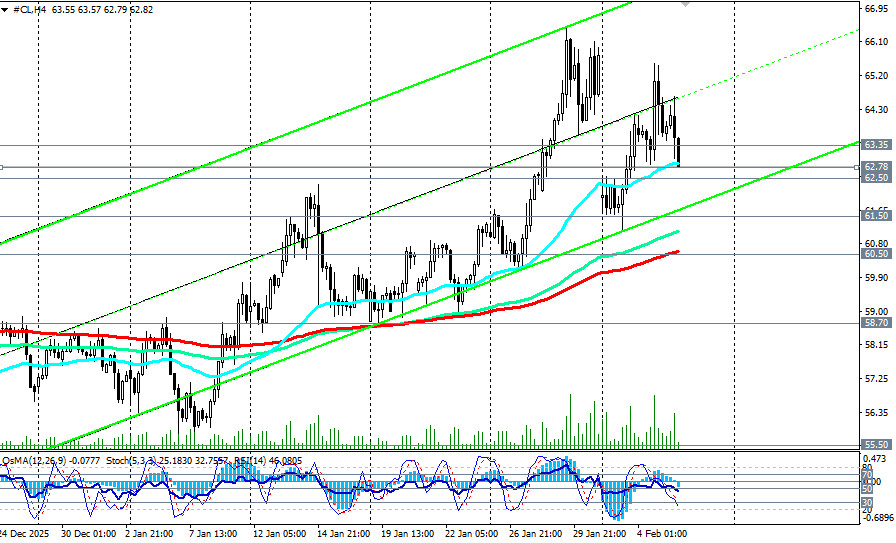Click the 62.78 current price label
This screenshot has height=543, width=896.
(877, 167)
